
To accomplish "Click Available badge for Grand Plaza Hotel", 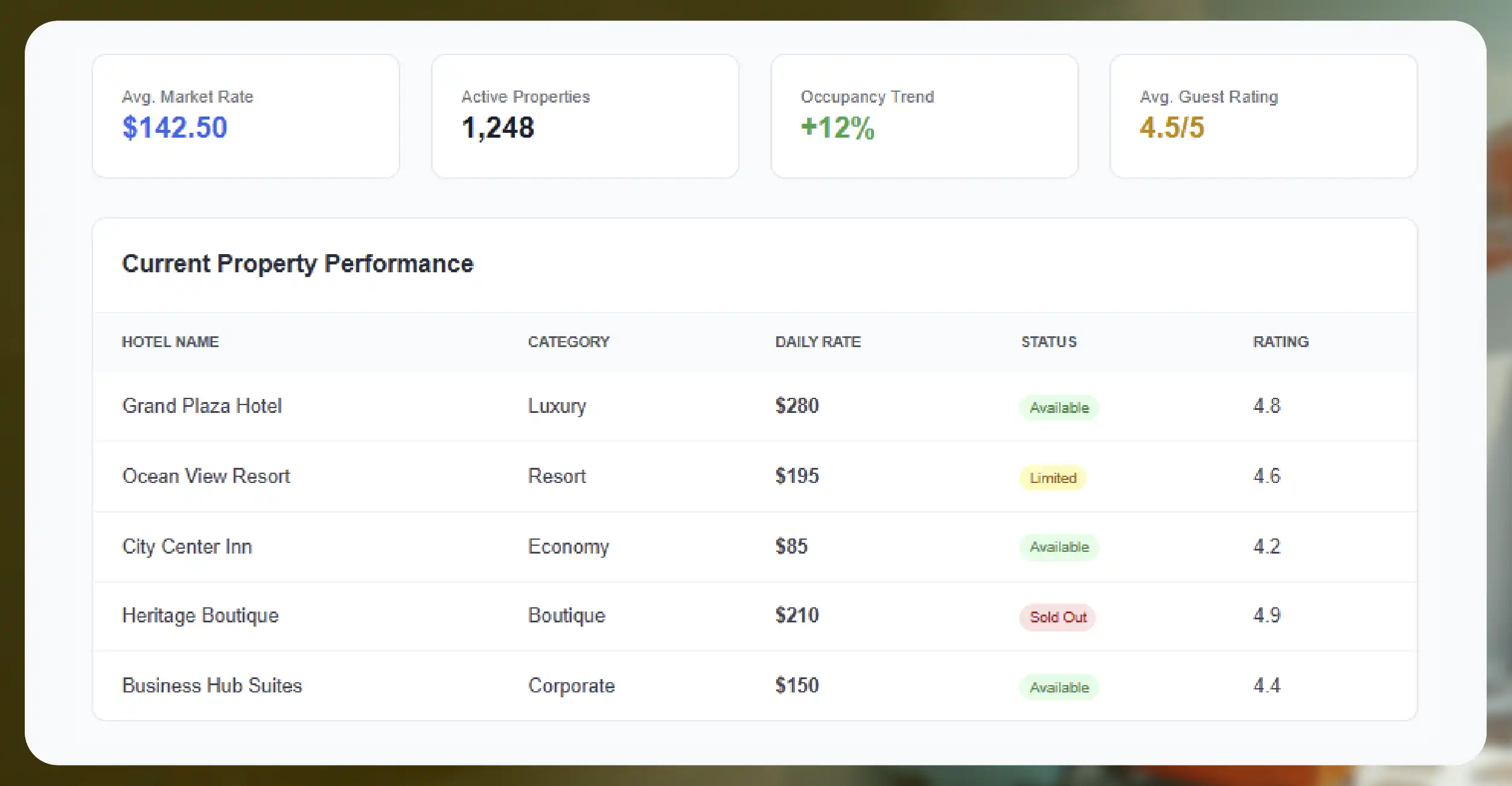I will point(1059,407).
